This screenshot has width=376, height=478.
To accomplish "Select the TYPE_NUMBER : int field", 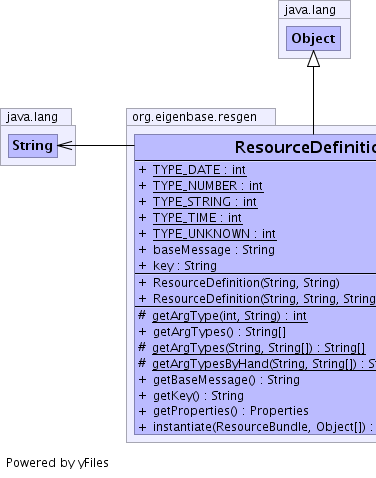I will pos(208,186).
